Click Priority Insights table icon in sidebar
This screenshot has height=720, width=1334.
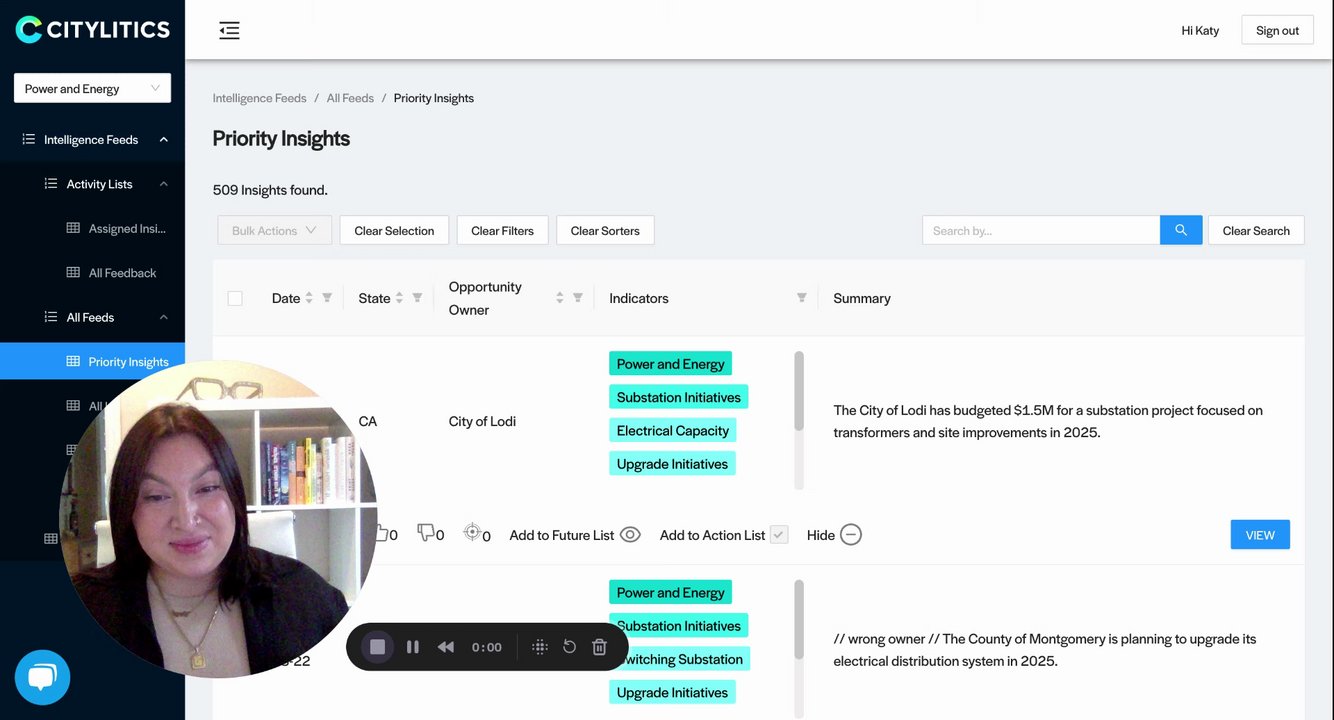tap(73, 361)
